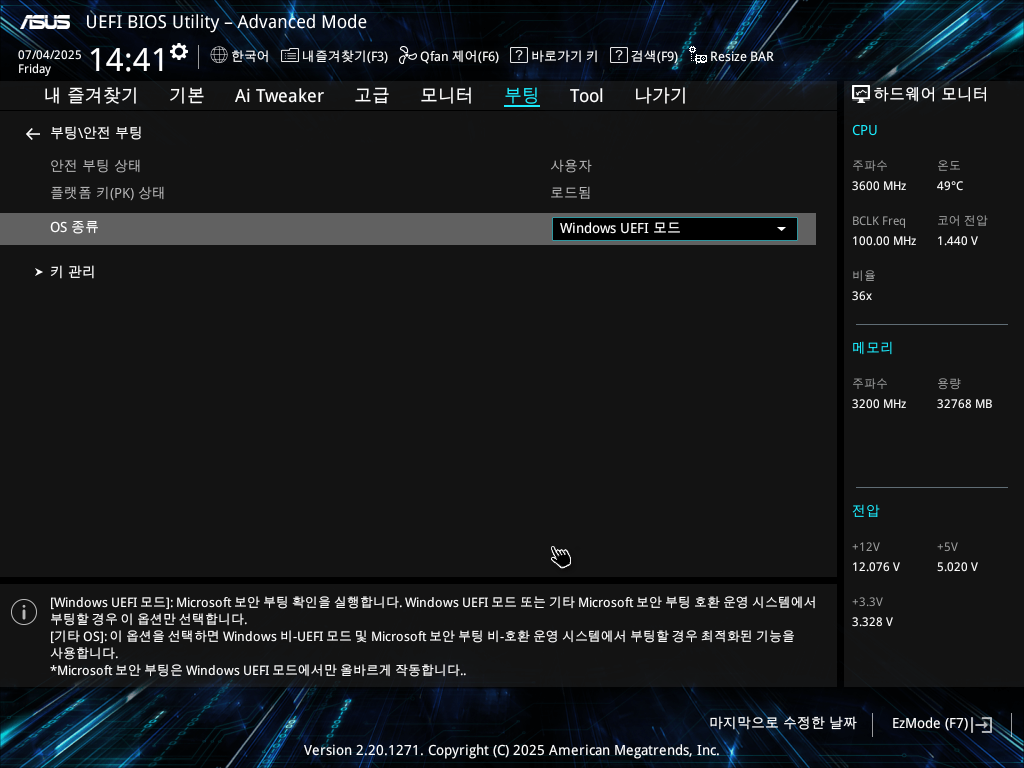1024x768 pixels.
Task: Click the 안전 부팅 상태 label
Action: 95,166
